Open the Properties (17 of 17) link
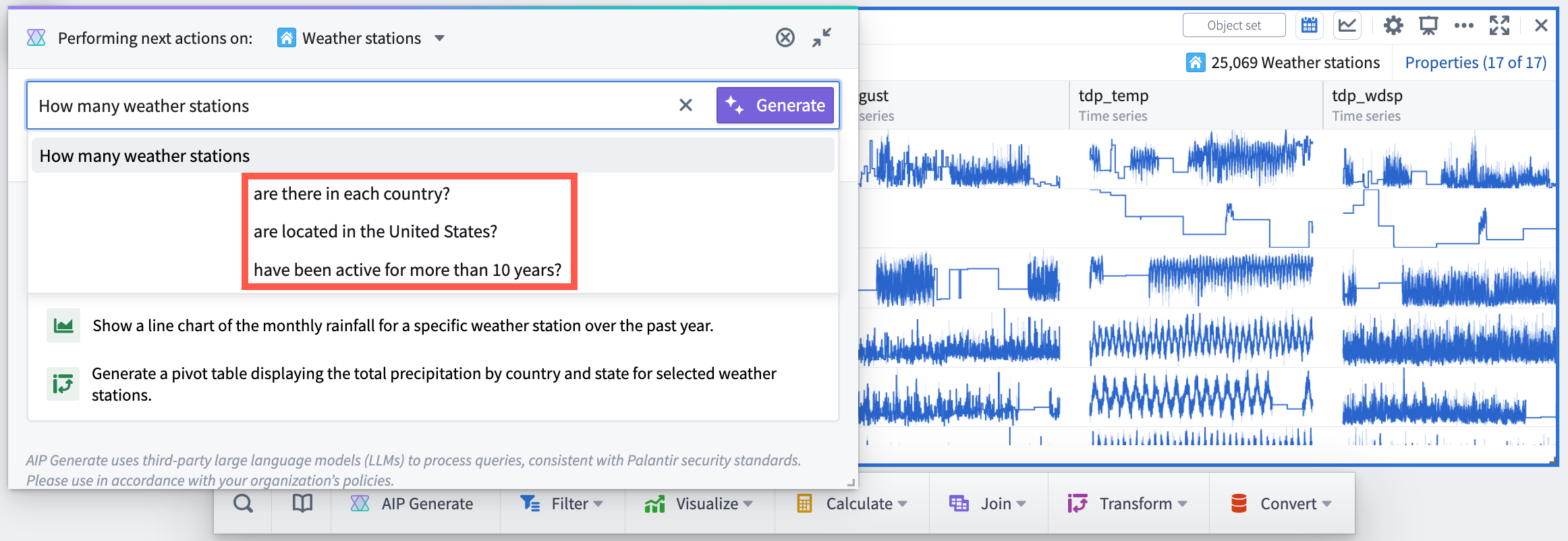 click(1476, 63)
